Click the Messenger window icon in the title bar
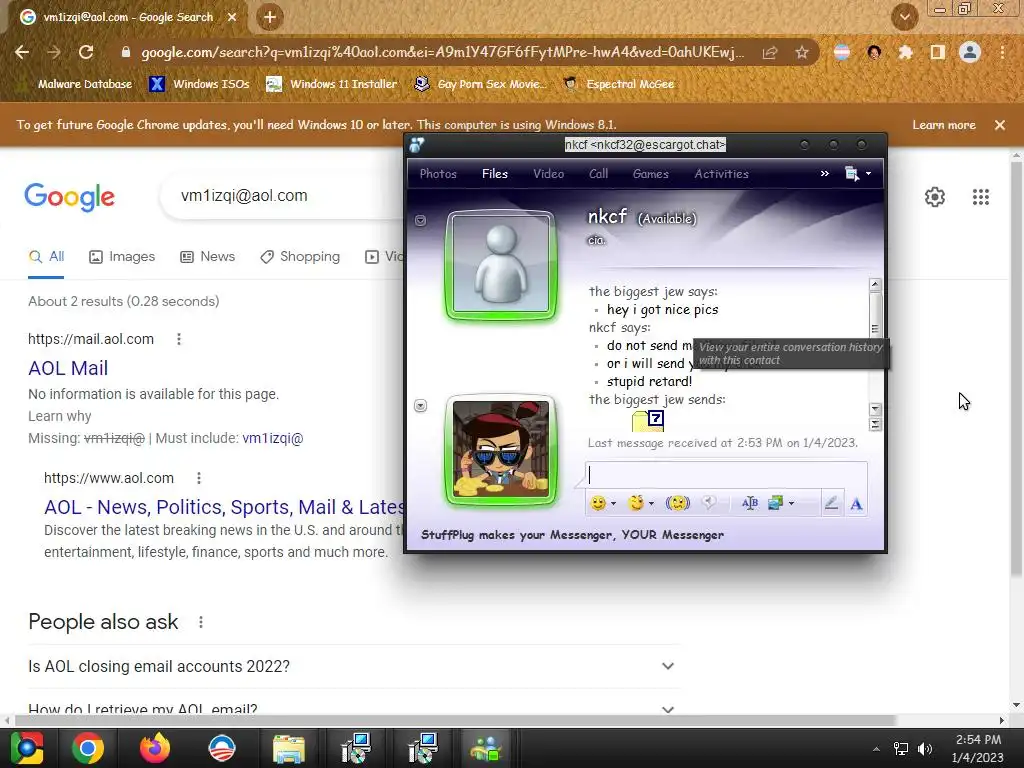 tap(417, 145)
